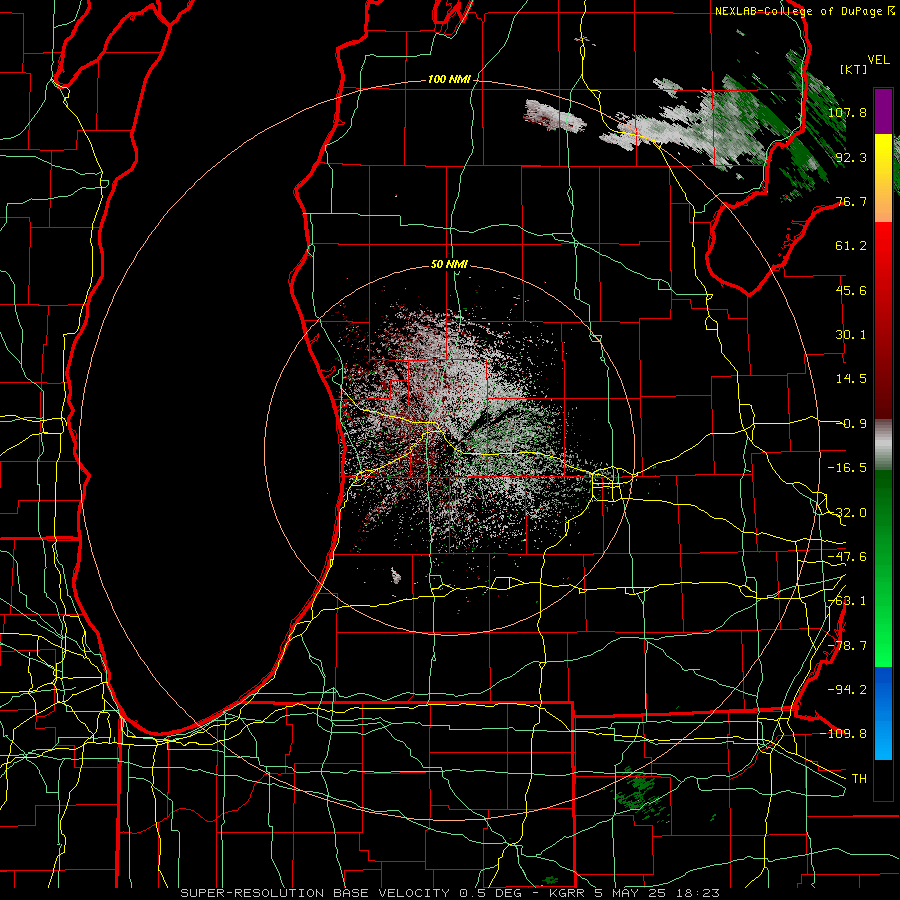
Task: Click the Super-Resolution Base Velocity caption
Action: 449,893
